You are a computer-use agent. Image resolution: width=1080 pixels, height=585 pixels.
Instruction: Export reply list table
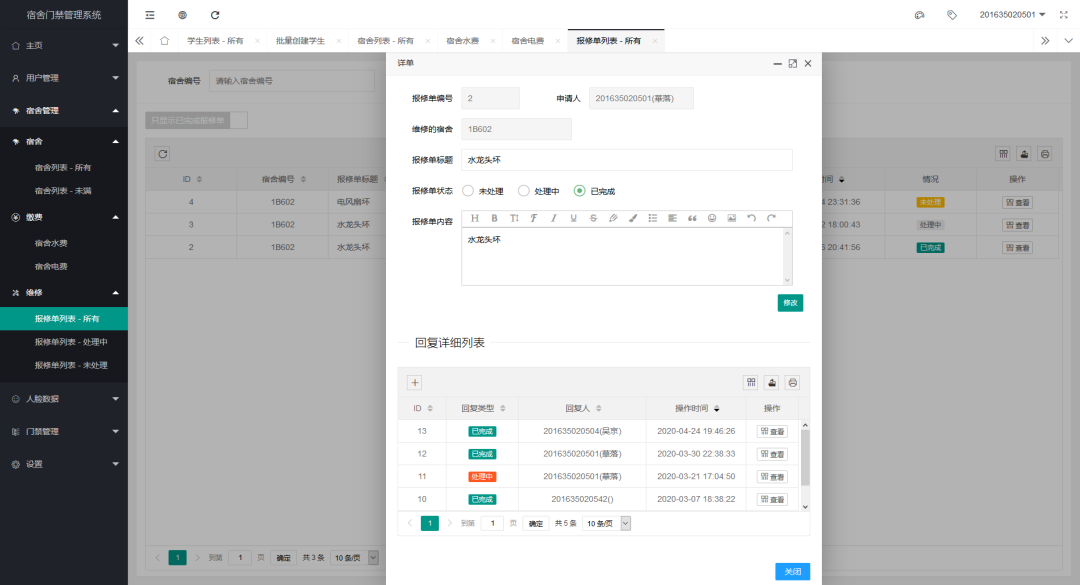tap(771, 382)
